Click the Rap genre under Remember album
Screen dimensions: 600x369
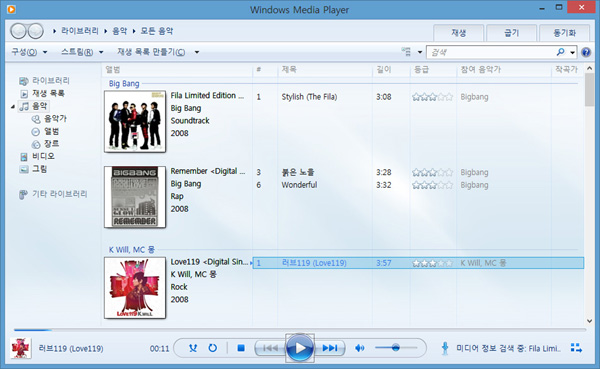click(177, 196)
